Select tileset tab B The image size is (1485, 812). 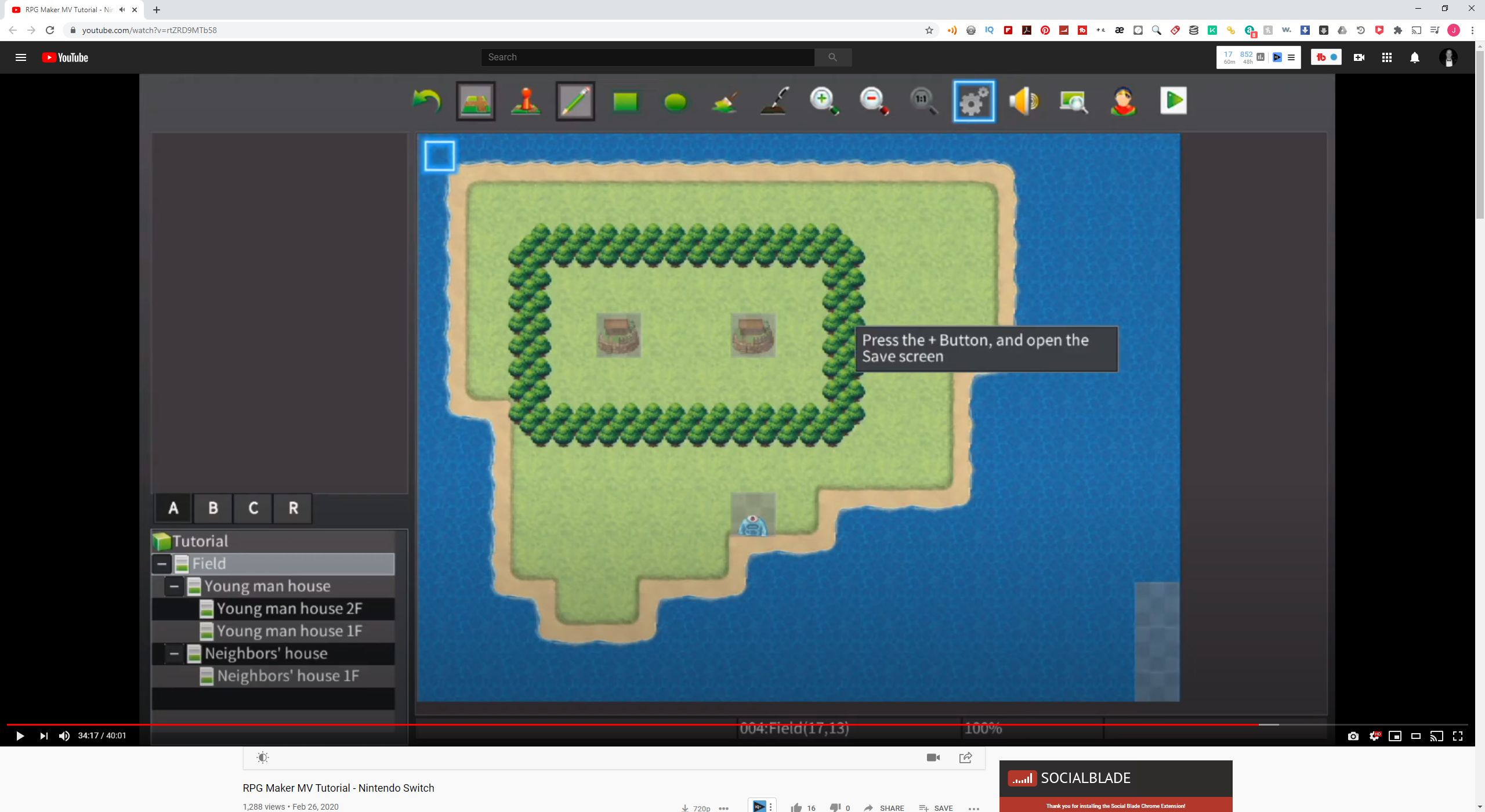[213, 508]
